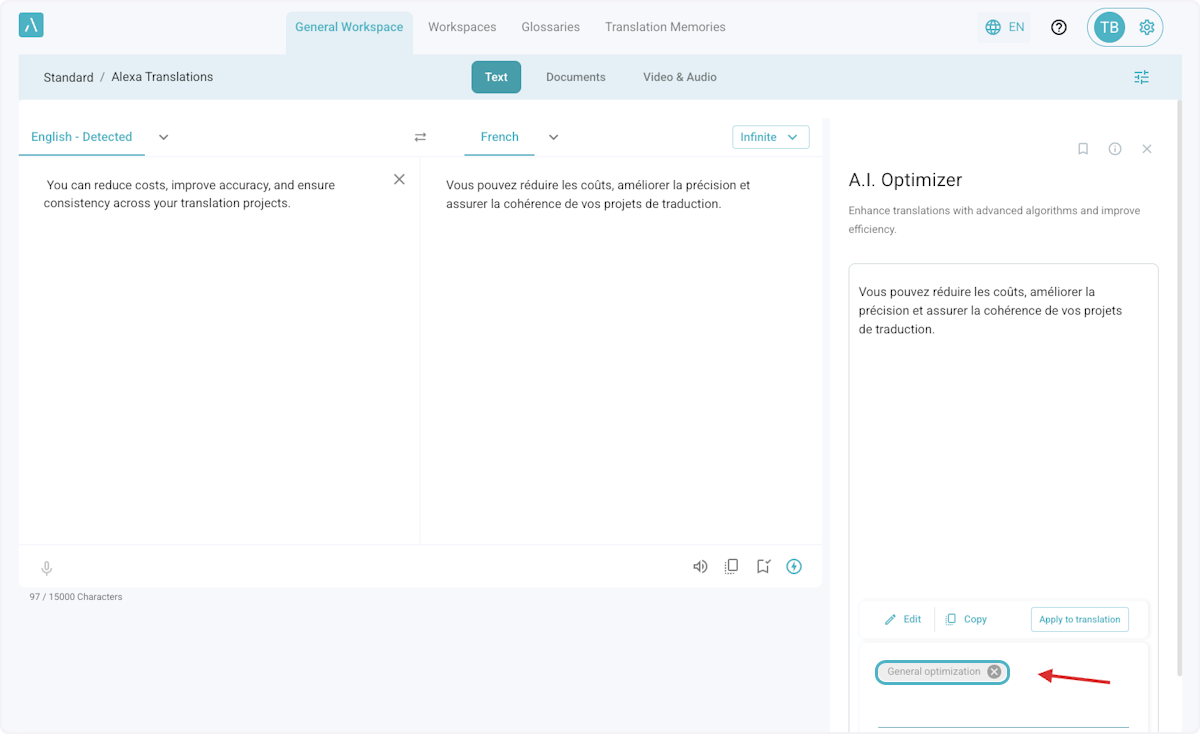Swap source and target languages
The width and height of the screenshot is (1200, 734).
point(420,137)
